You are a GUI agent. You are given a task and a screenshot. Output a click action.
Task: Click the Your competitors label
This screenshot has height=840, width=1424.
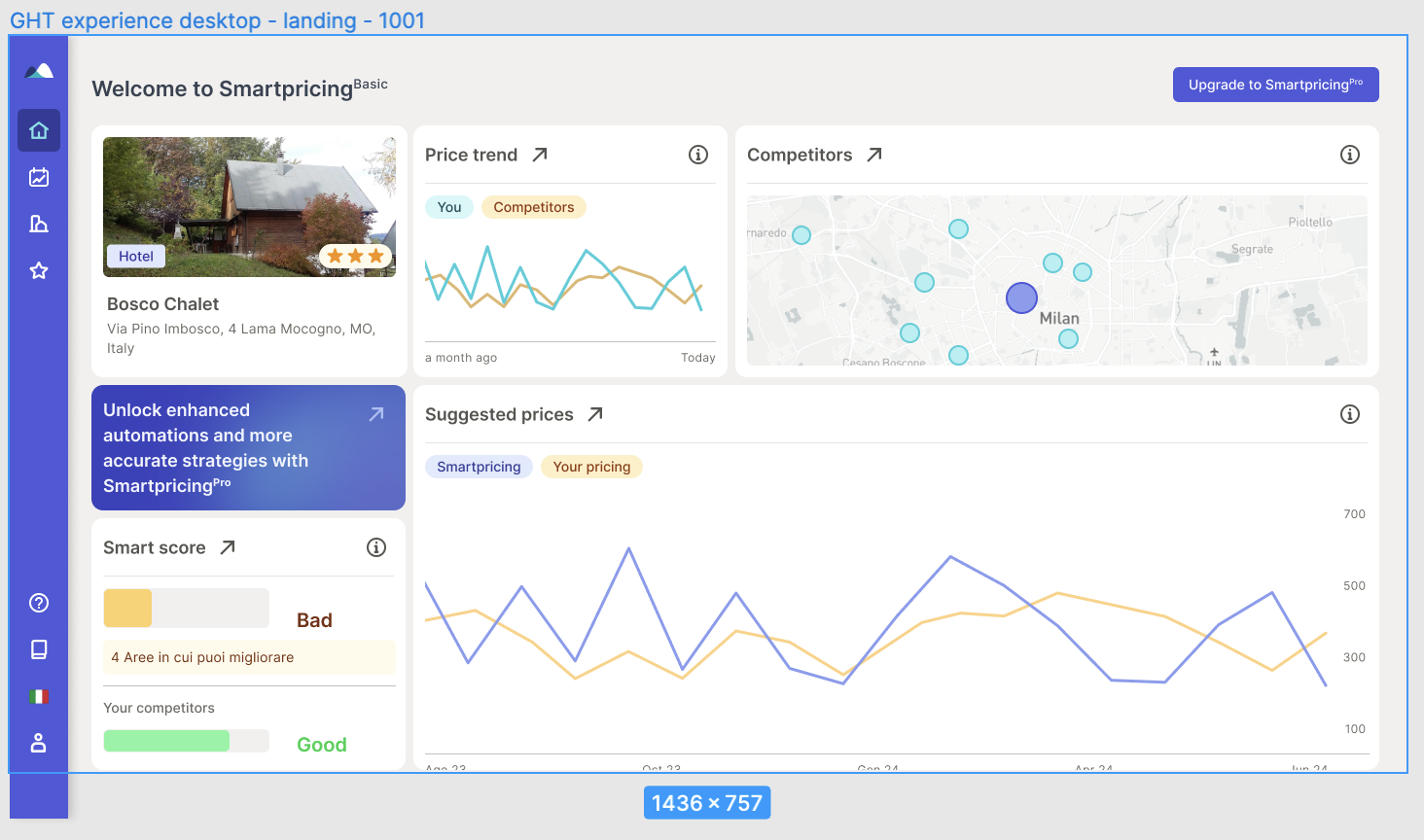[x=159, y=708]
